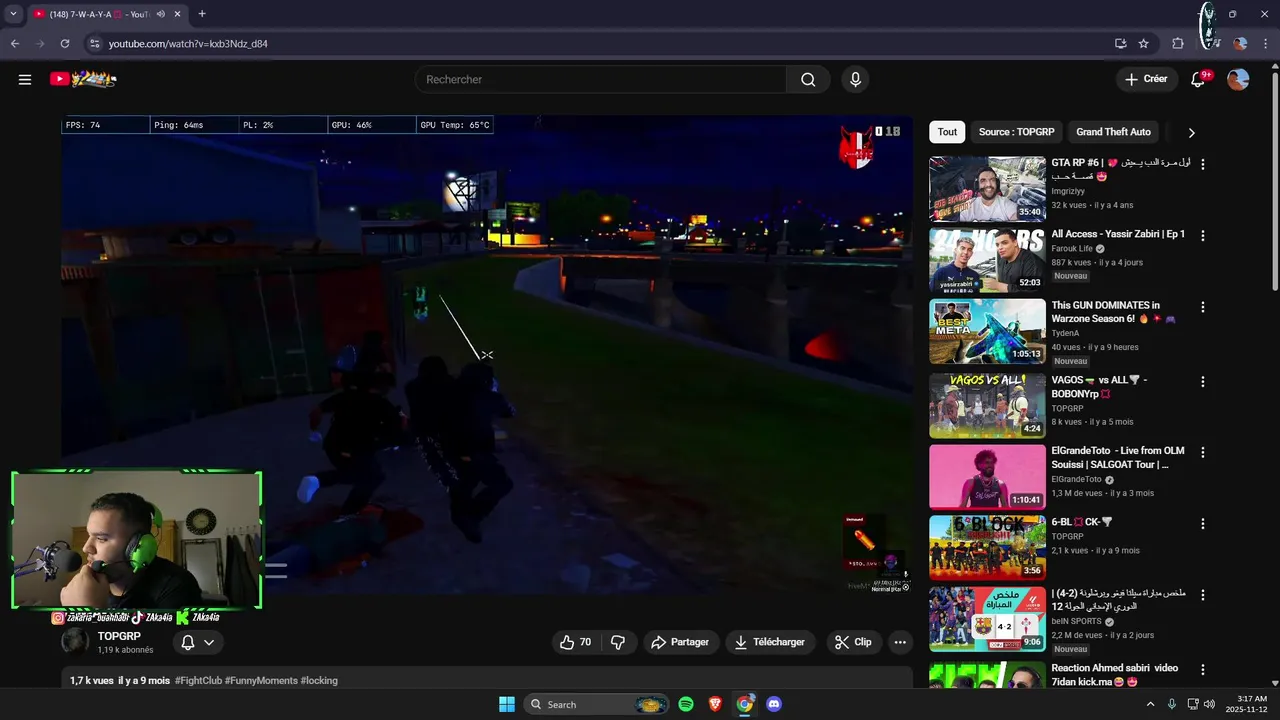Like the video (70 likes)

[x=575, y=642]
